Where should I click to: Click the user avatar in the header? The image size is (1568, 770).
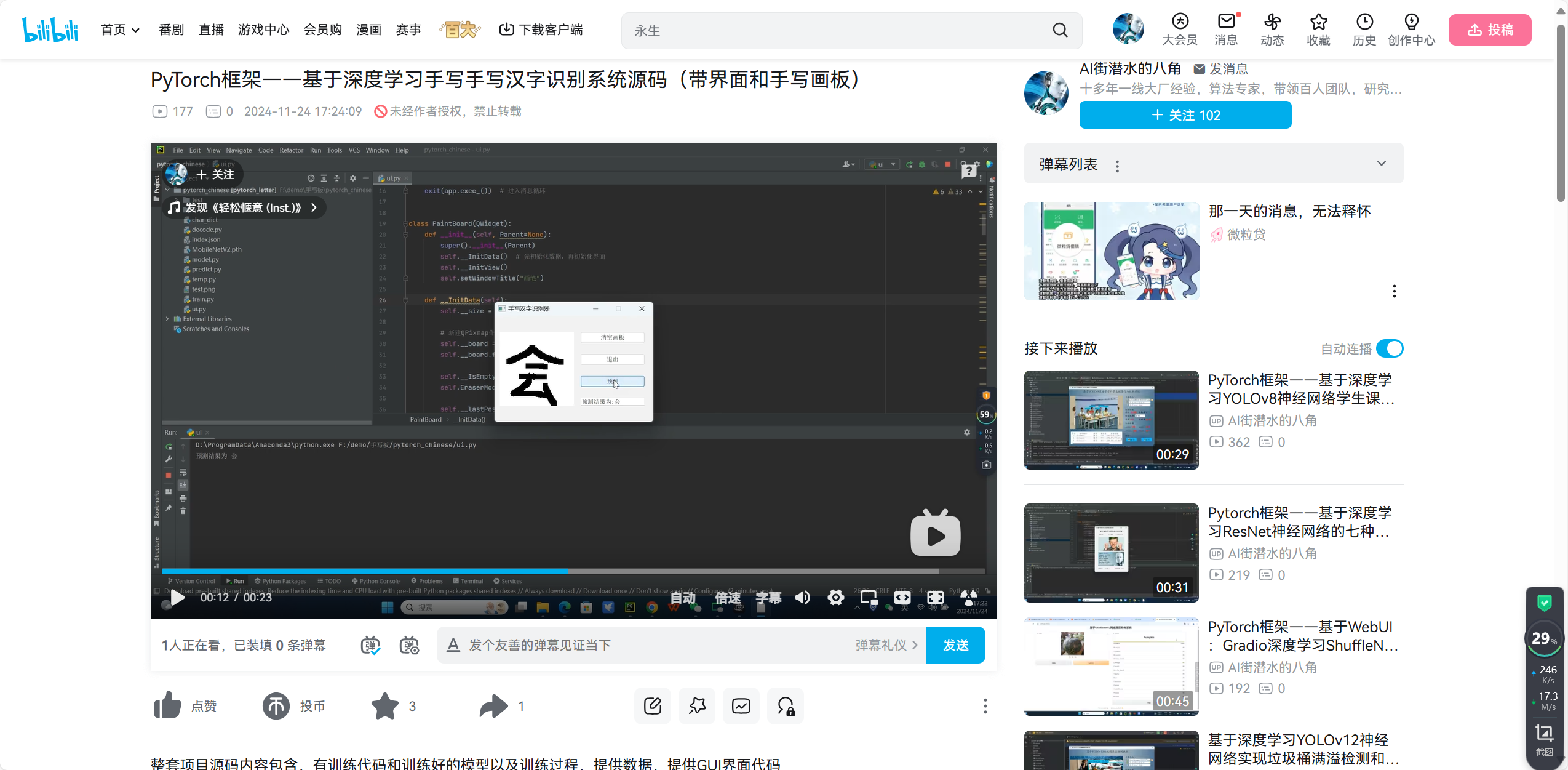pyautogui.click(x=1128, y=29)
